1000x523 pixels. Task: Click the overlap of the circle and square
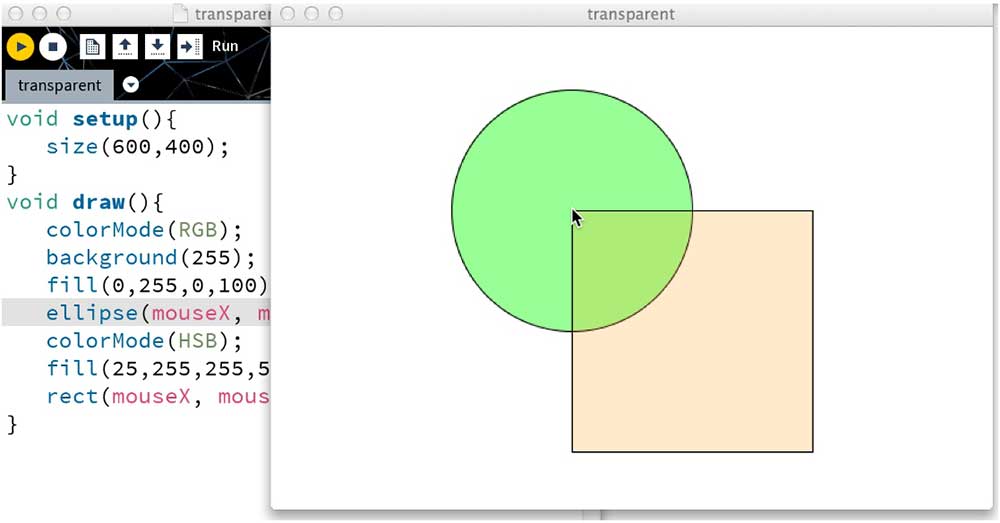pyautogui.click(x=622, y=262)
